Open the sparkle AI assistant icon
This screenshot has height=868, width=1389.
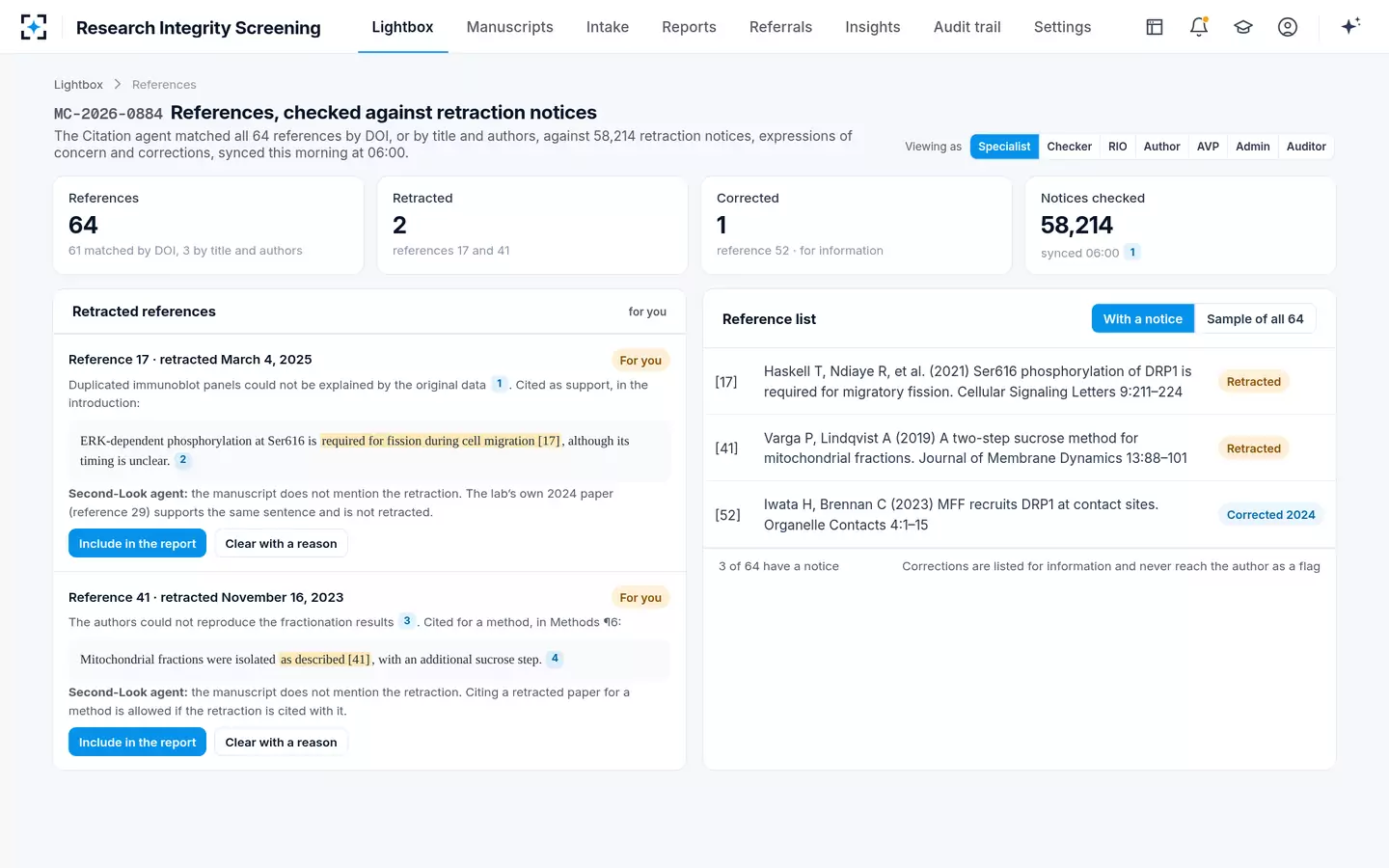[1350, 26]
